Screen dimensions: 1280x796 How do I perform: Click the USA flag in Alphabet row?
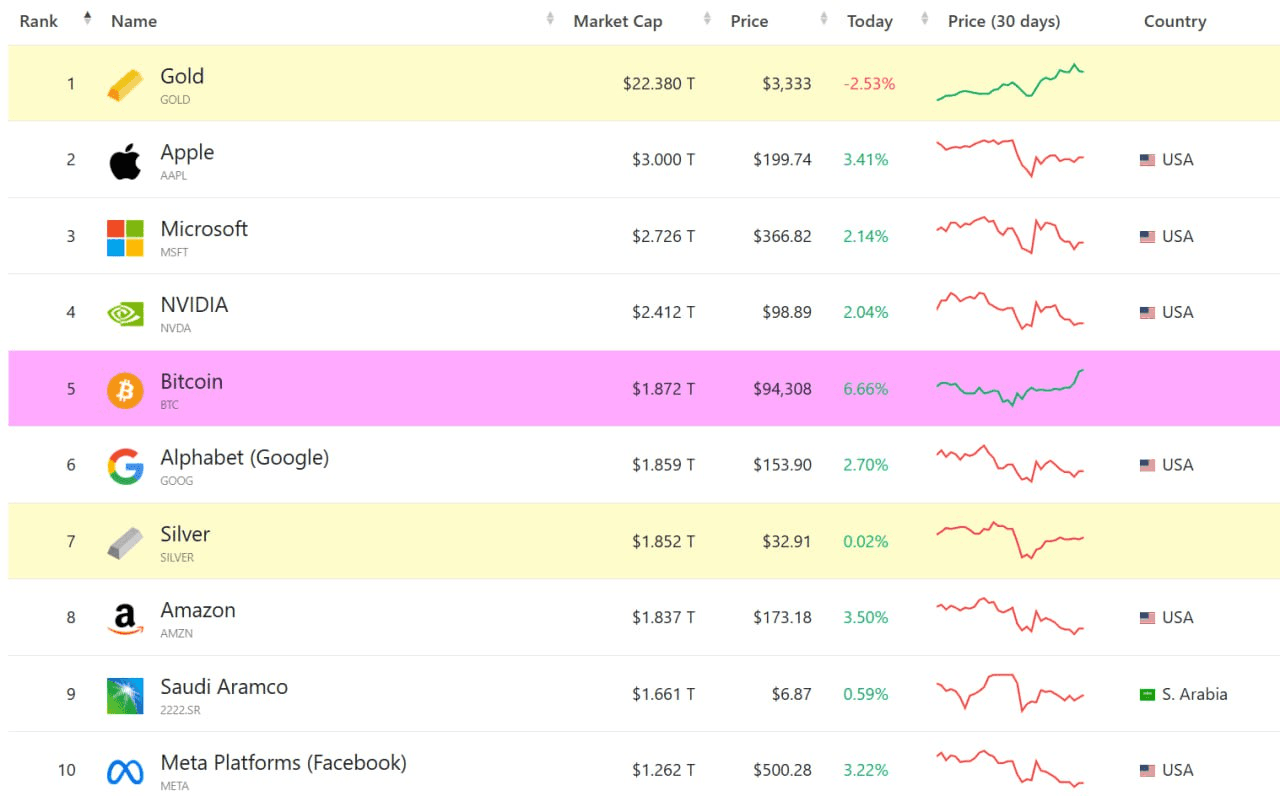pyautogui.click(x=1147, y=465)
